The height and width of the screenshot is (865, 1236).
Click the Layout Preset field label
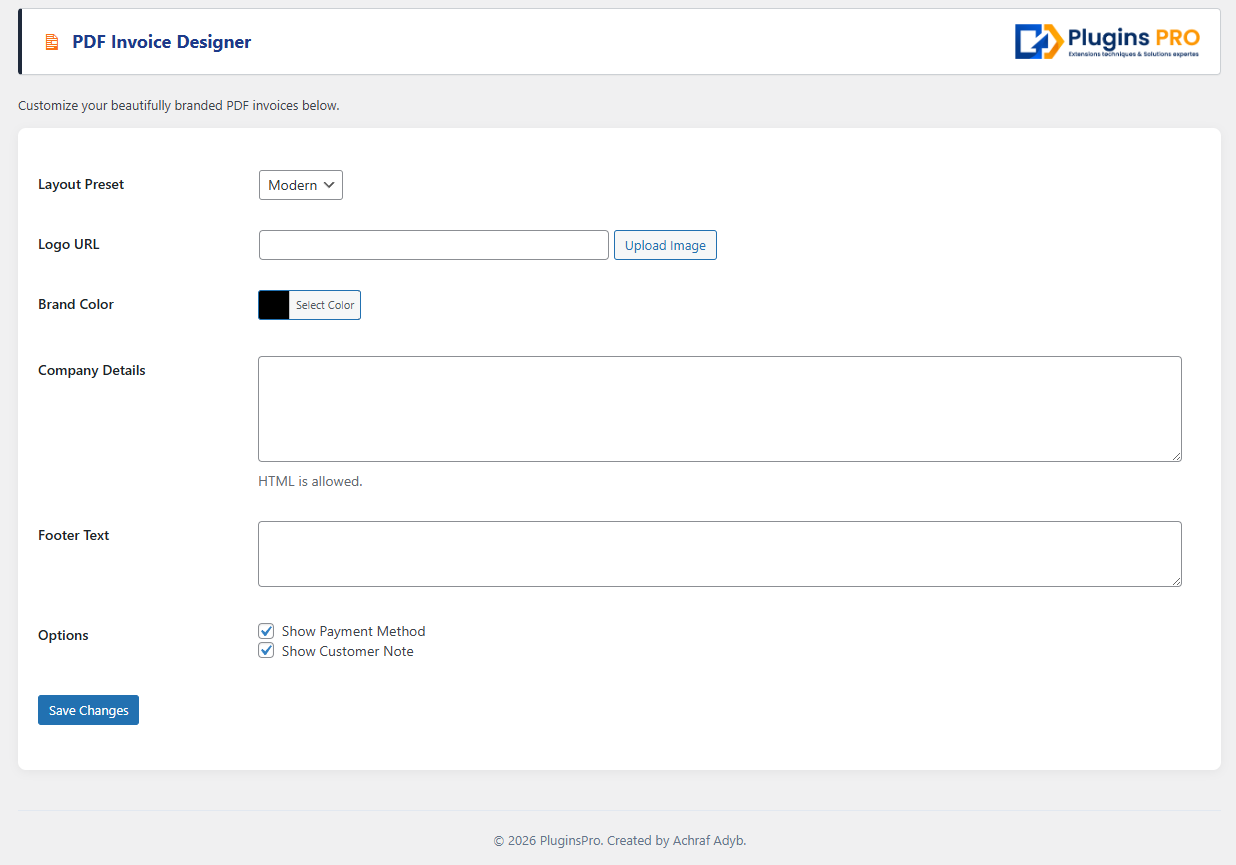pyautogui.click(x=81, y=184)
